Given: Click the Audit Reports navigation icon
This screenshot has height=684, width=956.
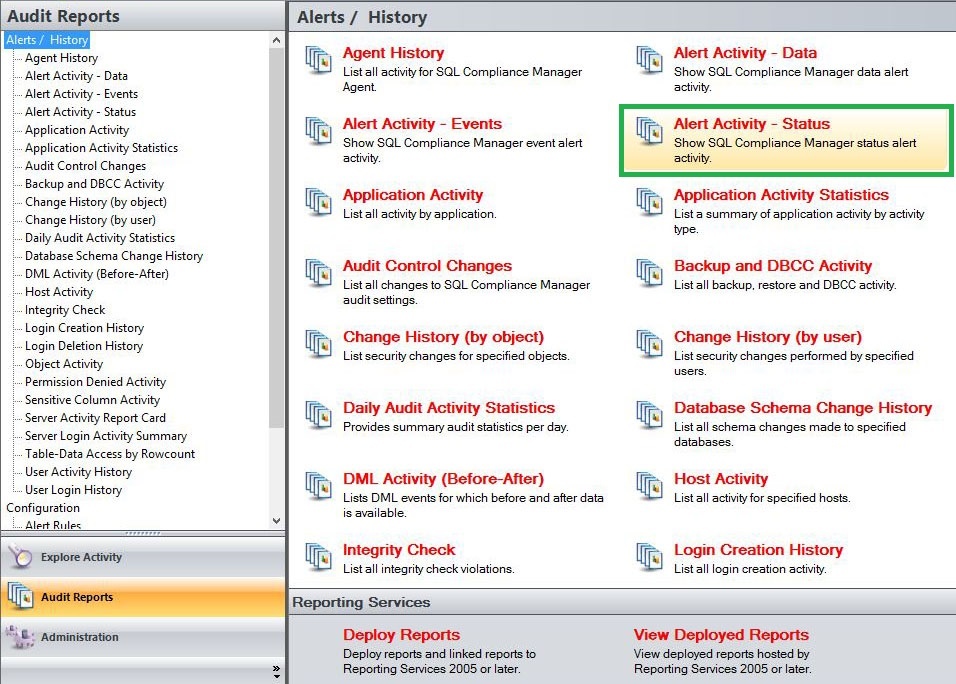Looking at the screenshot, I should pyautogui.click(x=21, y=596).
